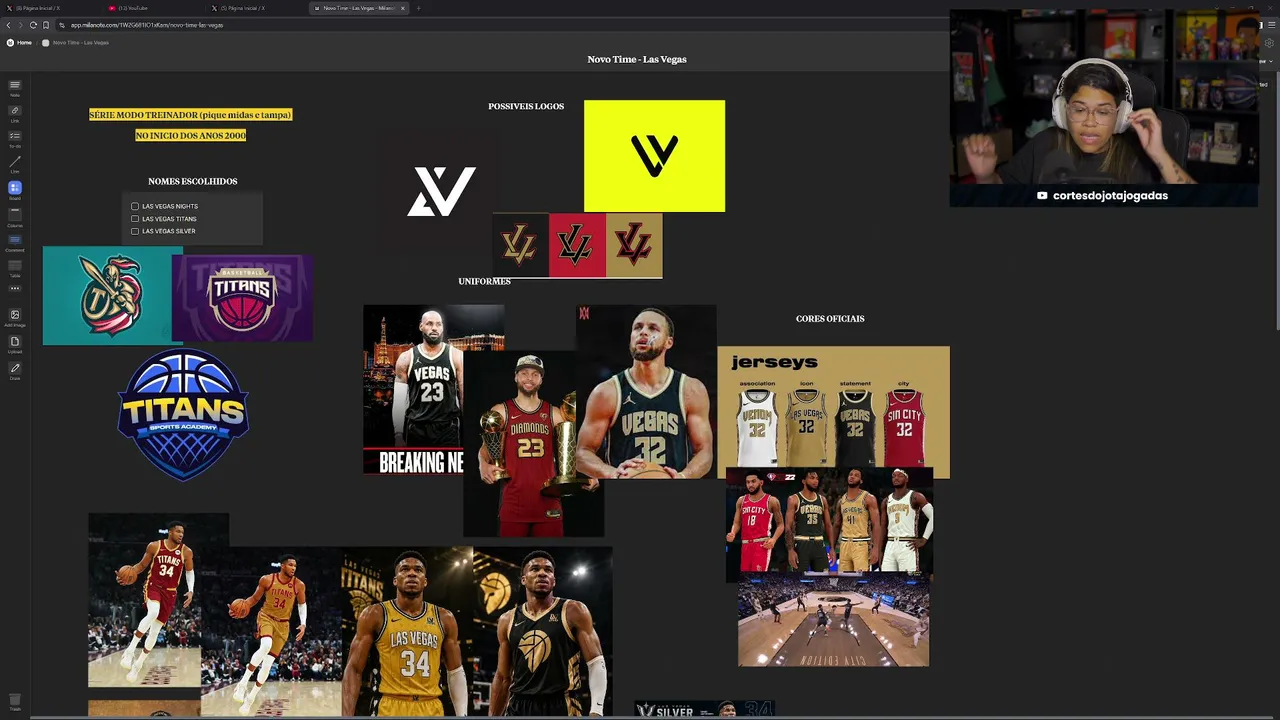
Task: Select the teal spartan Titans logo
Action: click(x=108, y=295)
